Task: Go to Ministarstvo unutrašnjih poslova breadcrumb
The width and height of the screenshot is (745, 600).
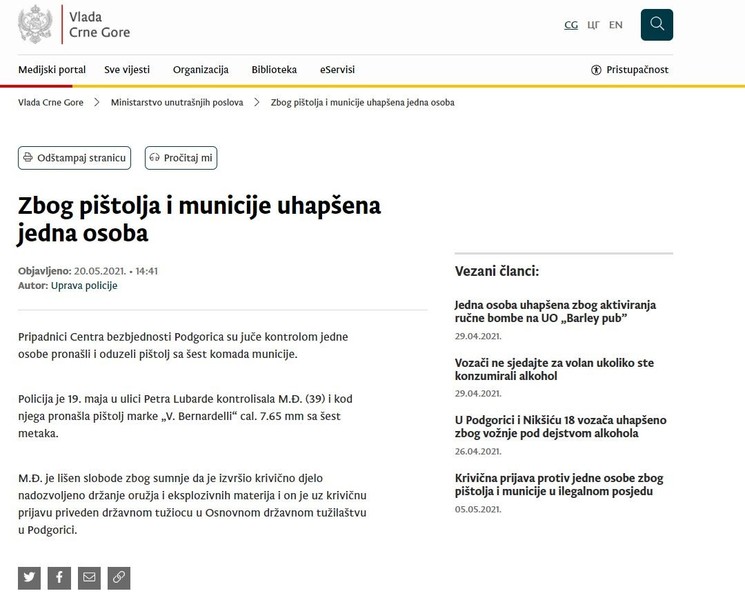Action: 177,102
